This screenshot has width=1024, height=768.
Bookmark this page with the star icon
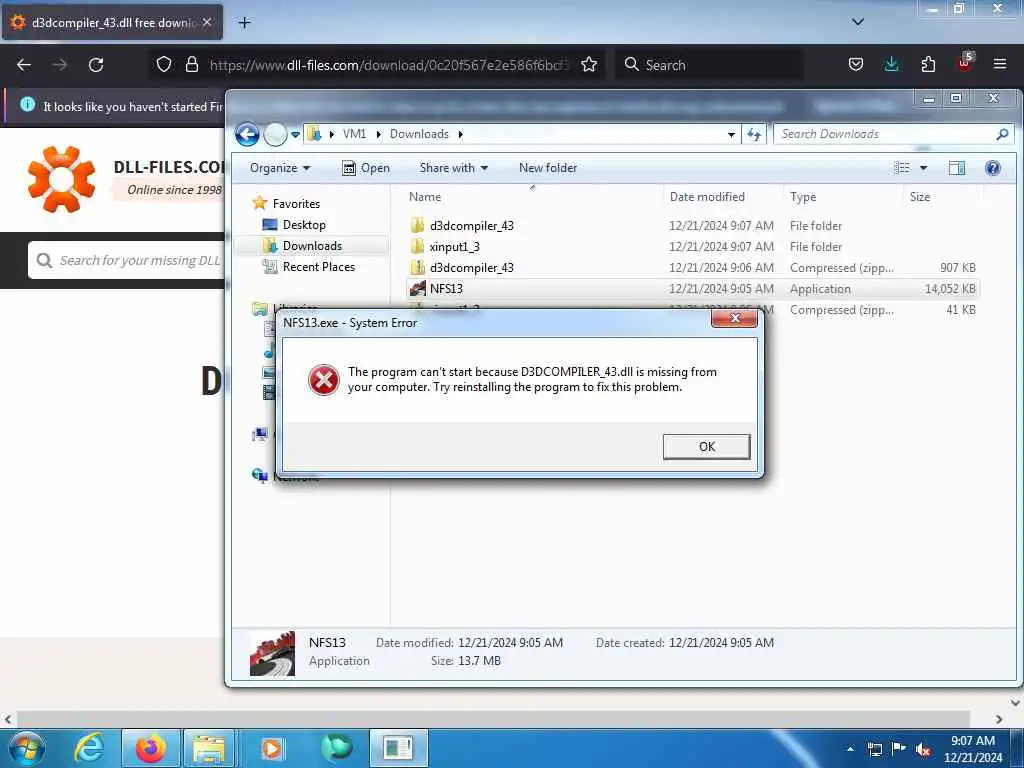588,64
